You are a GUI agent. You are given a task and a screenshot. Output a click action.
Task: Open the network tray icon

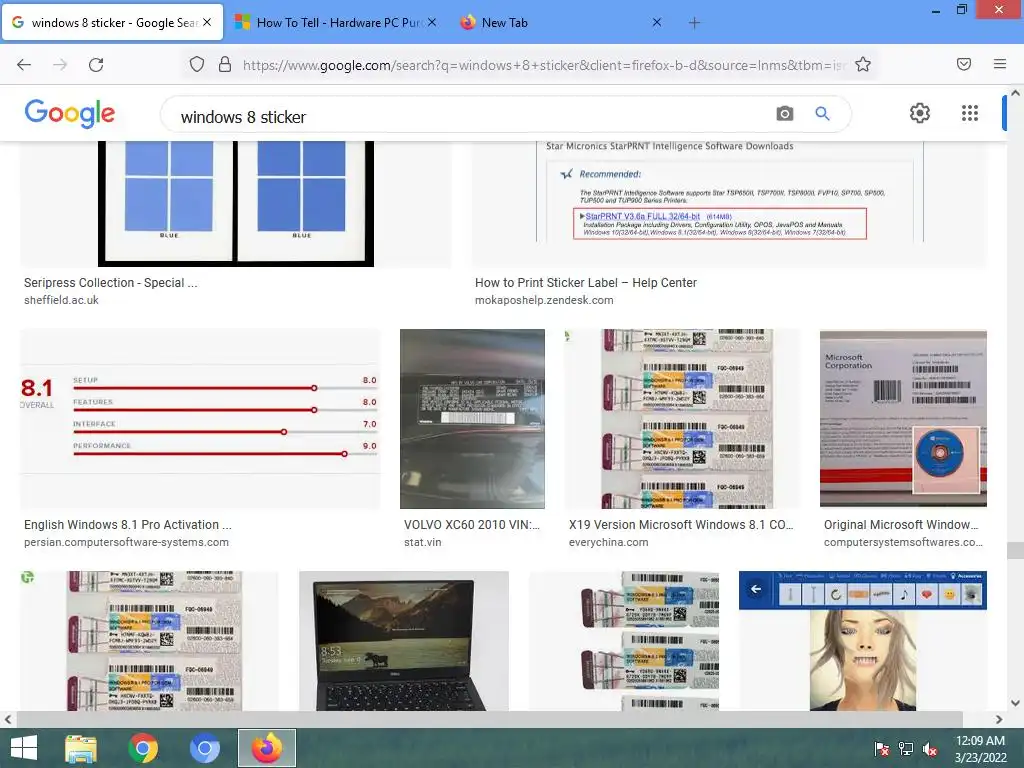tap(906, 748)
